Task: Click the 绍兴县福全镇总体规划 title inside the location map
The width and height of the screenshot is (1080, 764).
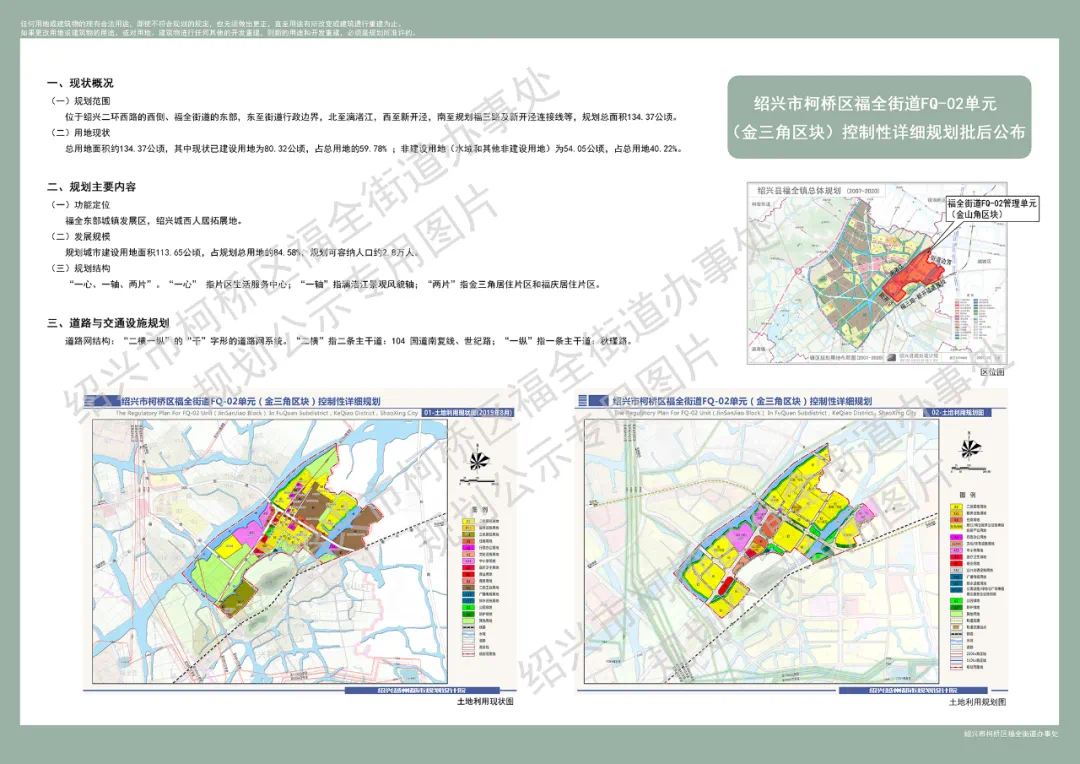Action: pos(818,190)
